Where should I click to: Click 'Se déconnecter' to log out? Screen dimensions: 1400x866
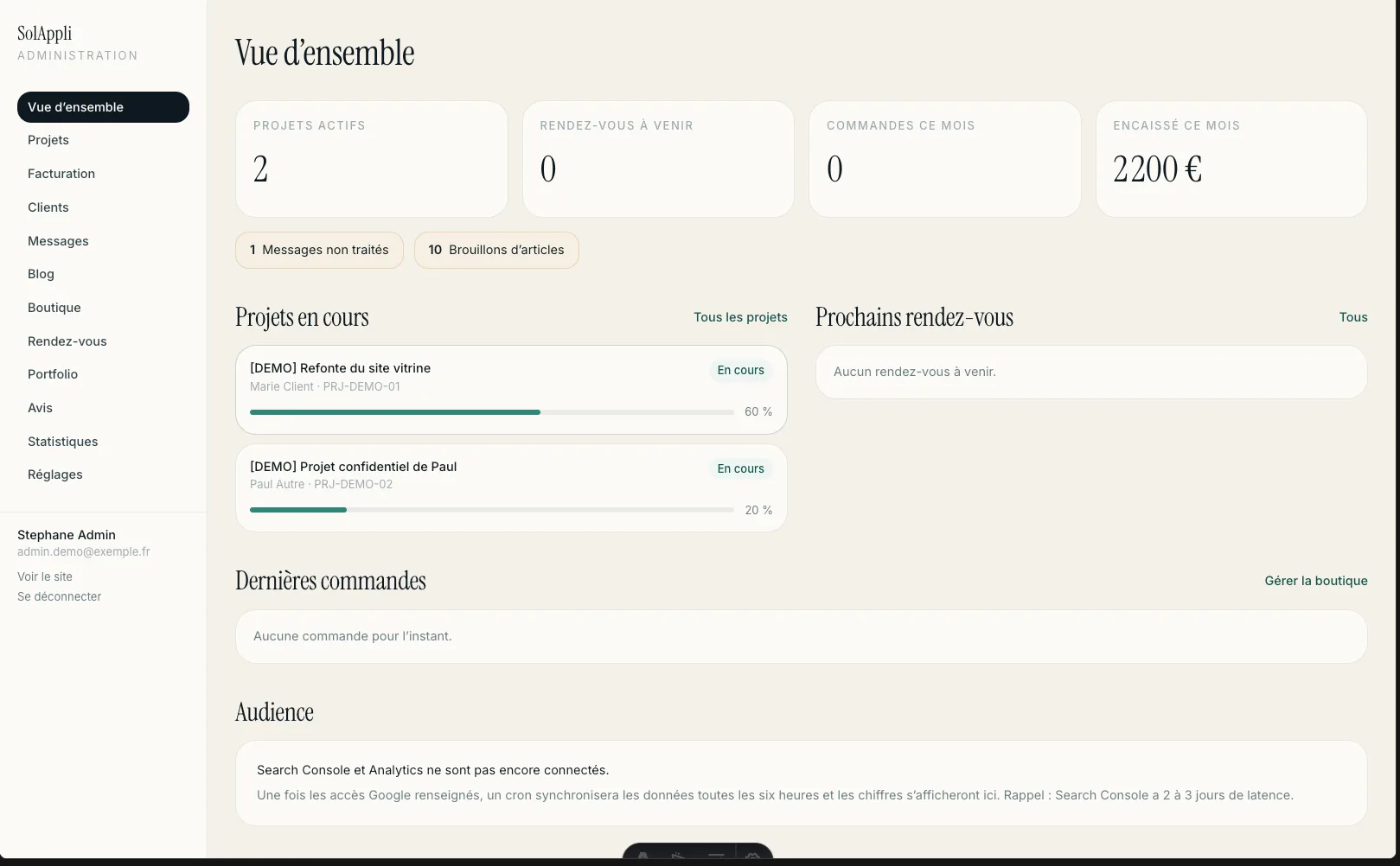click(x=59, y=596)
